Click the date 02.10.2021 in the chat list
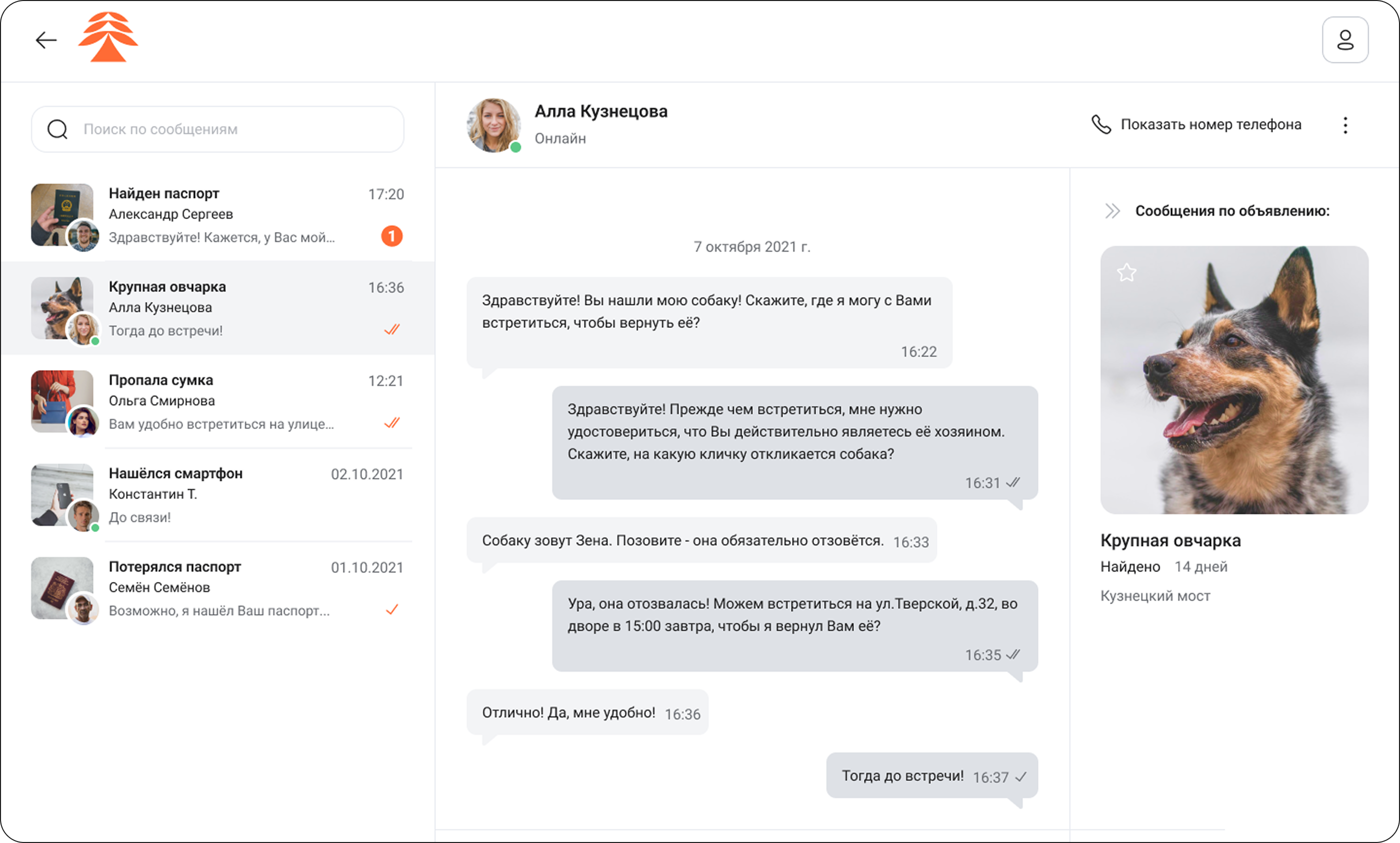 tap(367, 474)
